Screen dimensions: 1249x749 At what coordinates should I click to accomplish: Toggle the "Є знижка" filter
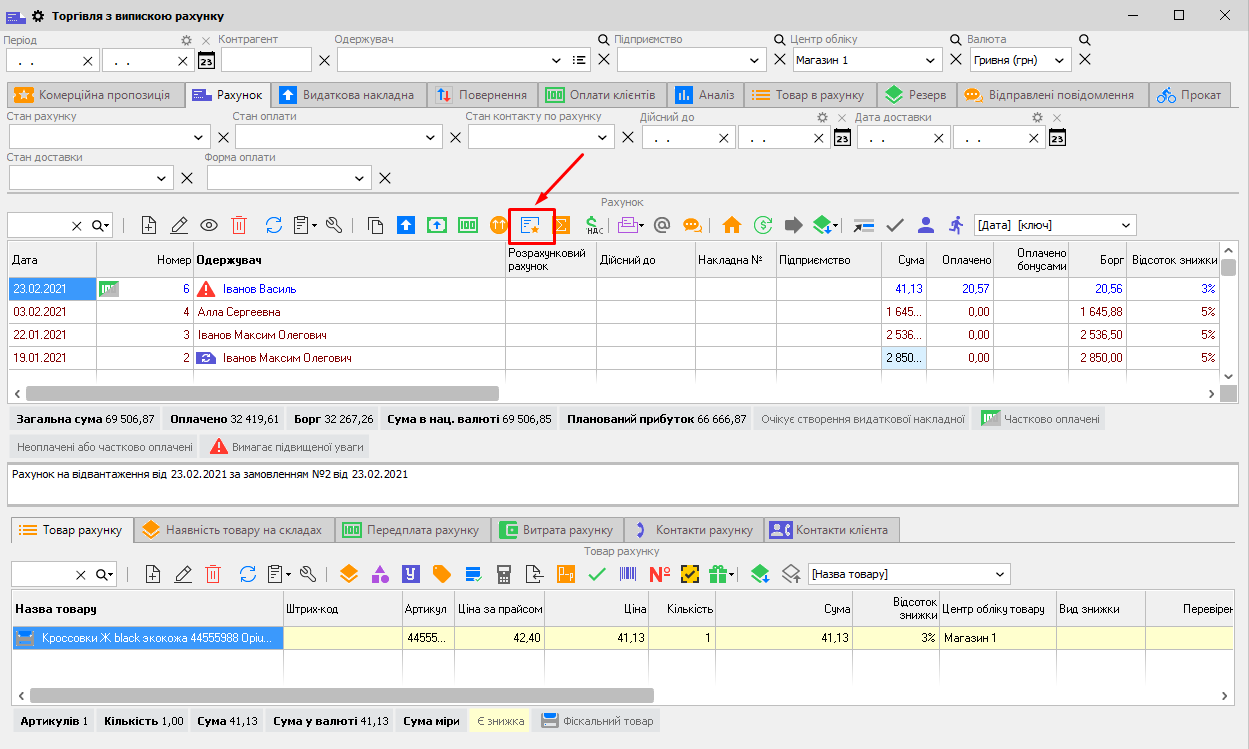pyautogui.click(x=499, y=721)
